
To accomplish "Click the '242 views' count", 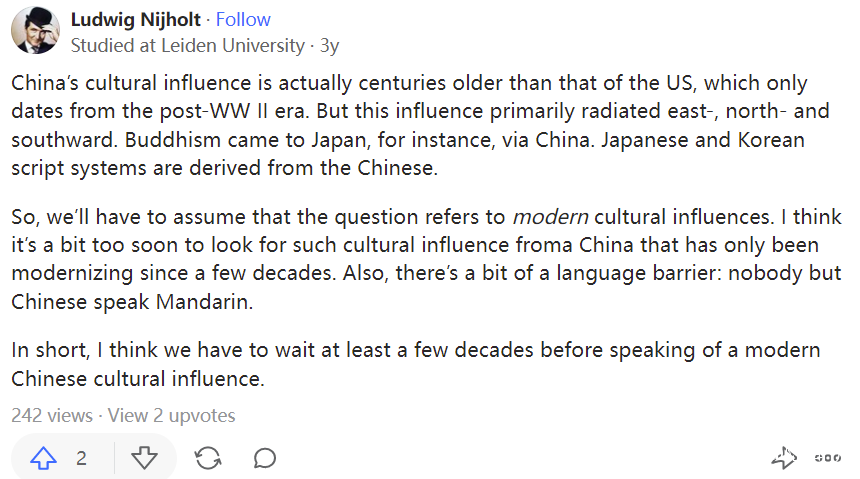I will 52,415.
